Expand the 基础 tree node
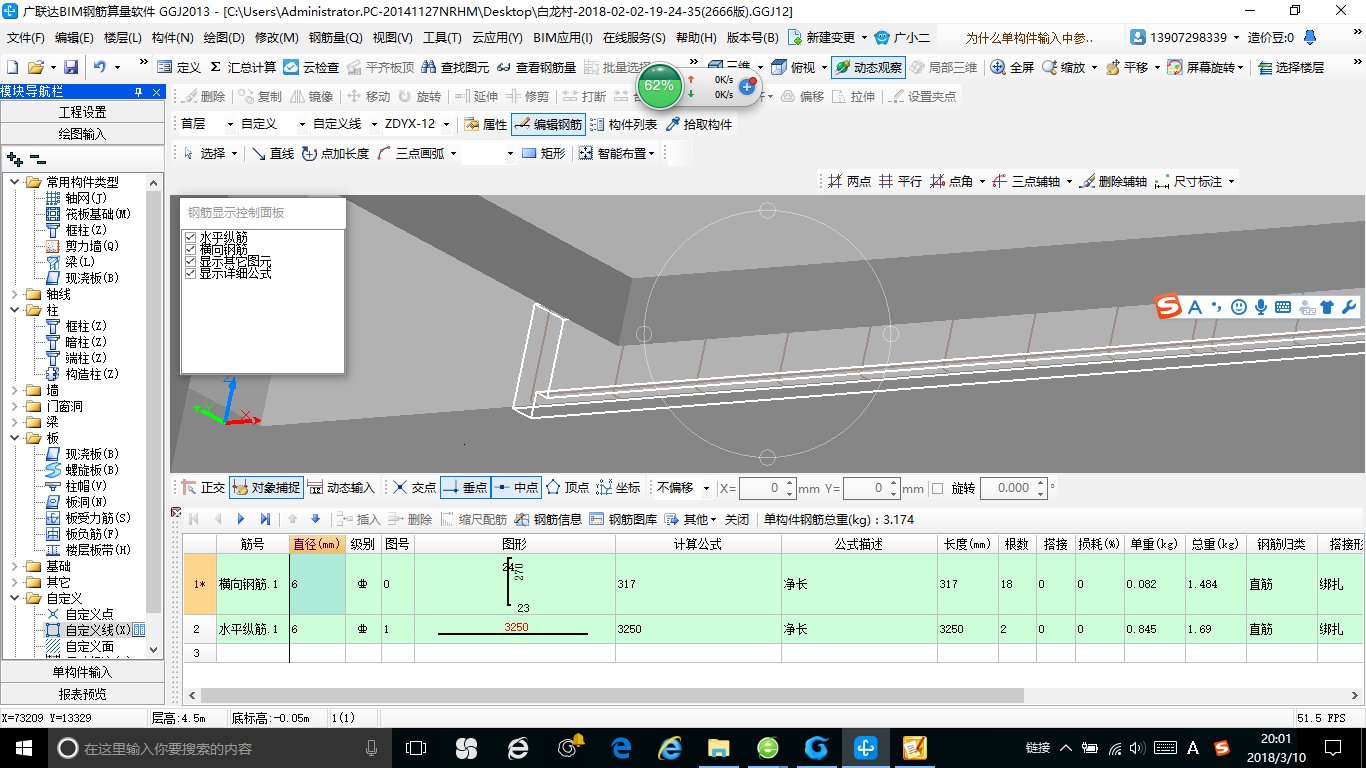This screenshot has height=768, width=1366. coord(15,566)
